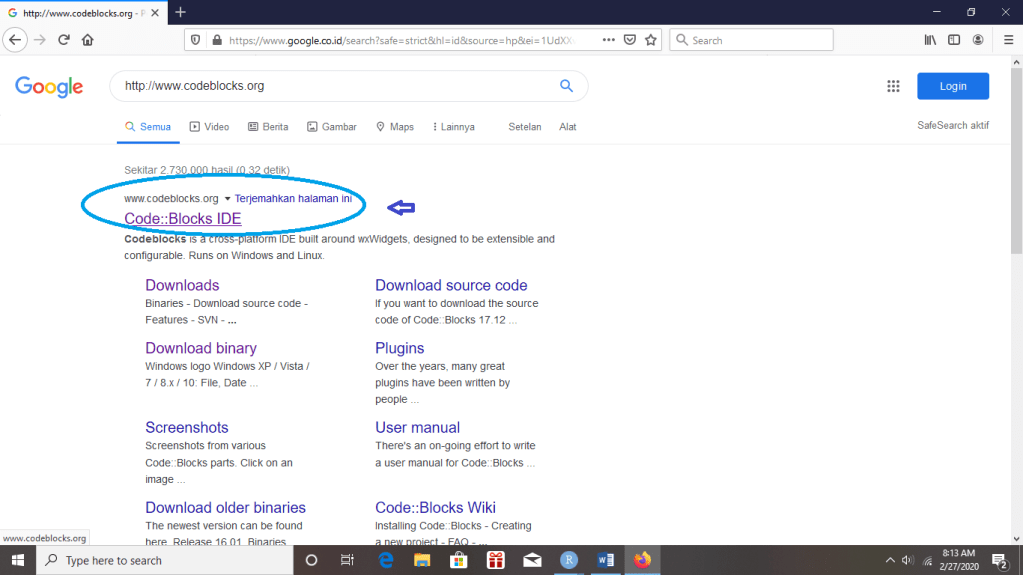Open the page actions three-dot menu
This screenshot has height=575, width=1023.
click(x=609, y=40)
